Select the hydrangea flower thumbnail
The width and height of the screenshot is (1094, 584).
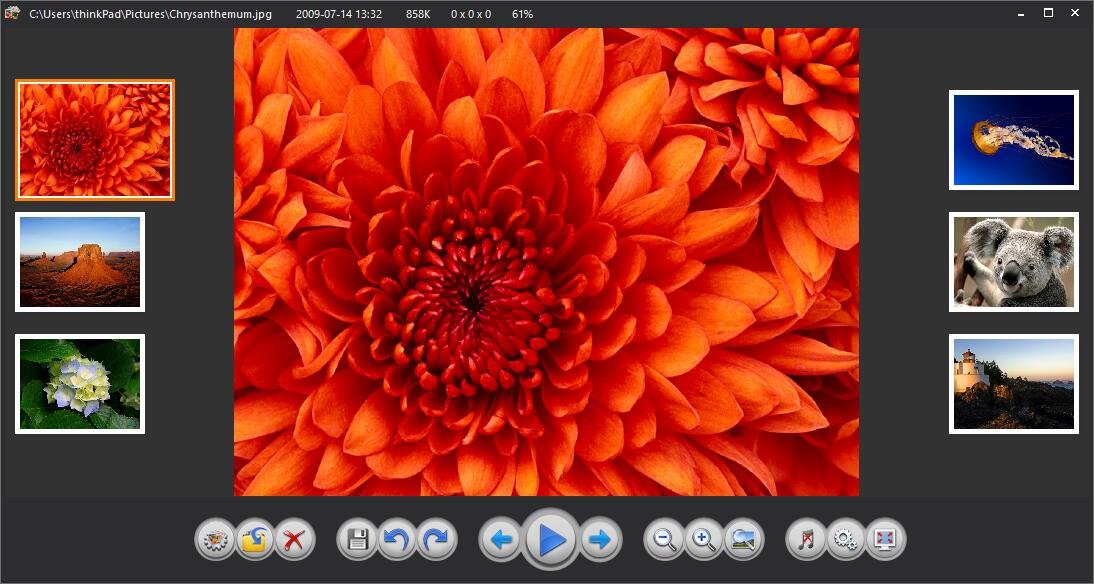[80, 384]
